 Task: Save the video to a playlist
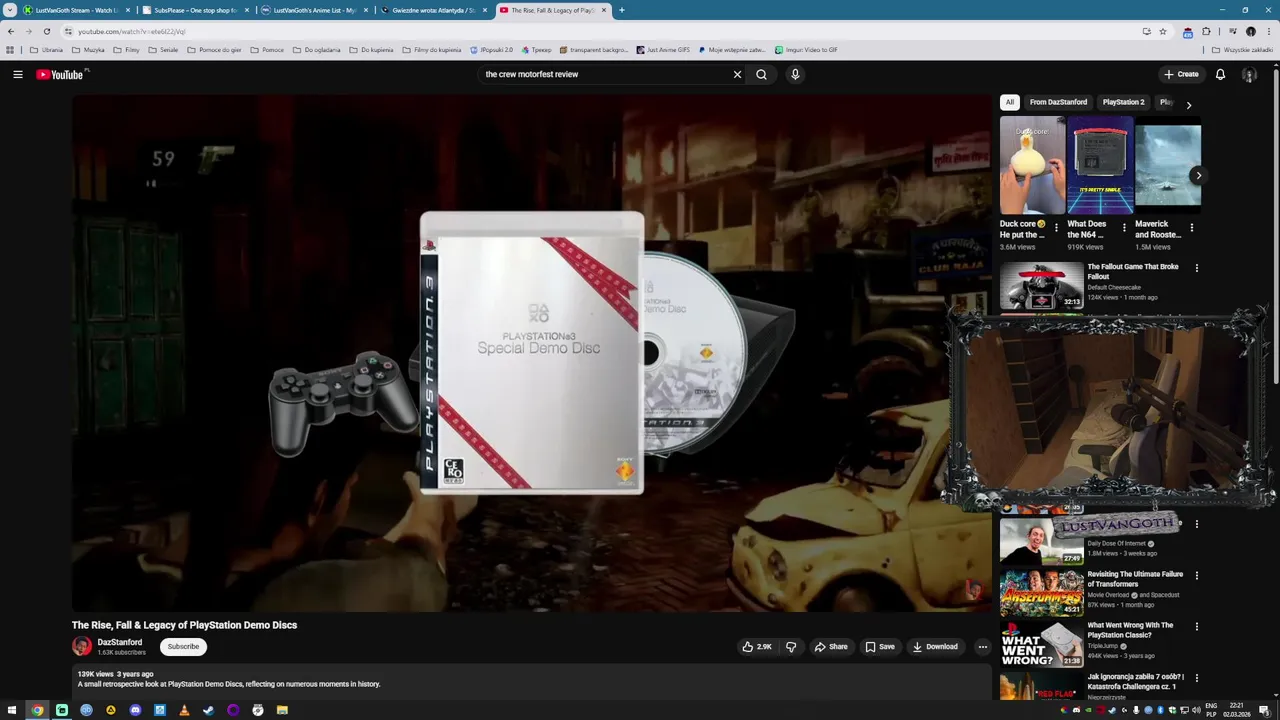[880, 647]
